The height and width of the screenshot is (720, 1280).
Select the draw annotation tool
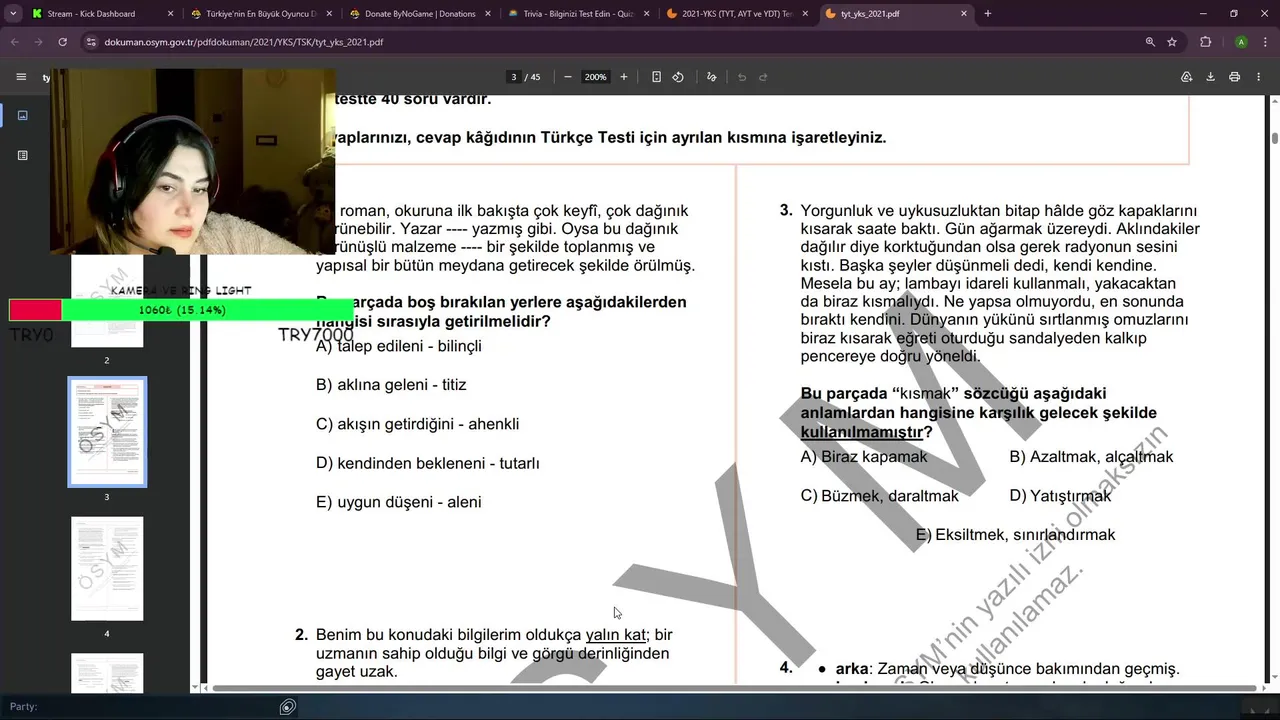712,77
